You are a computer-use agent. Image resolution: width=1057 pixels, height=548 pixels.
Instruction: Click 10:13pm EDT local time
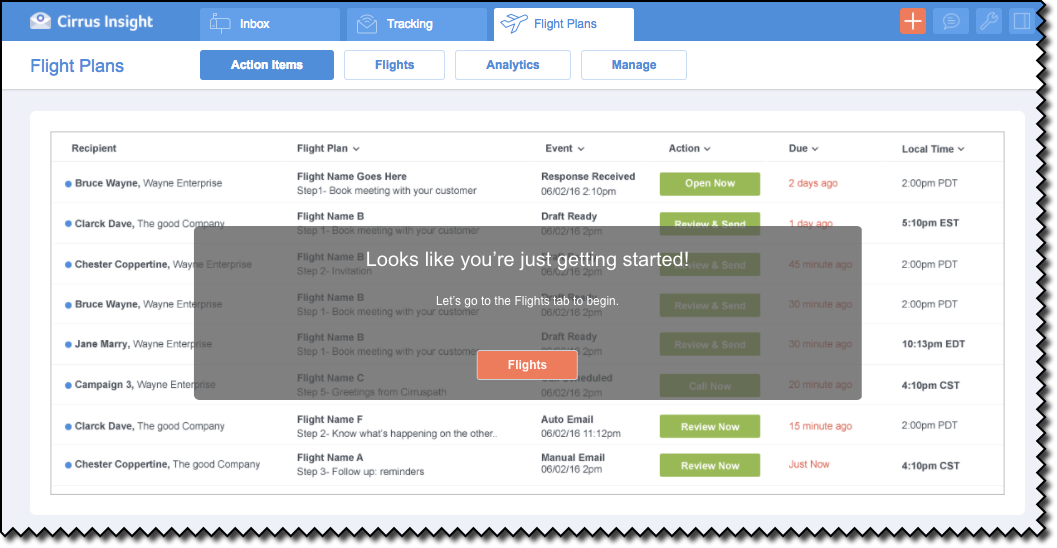(934, 344)
